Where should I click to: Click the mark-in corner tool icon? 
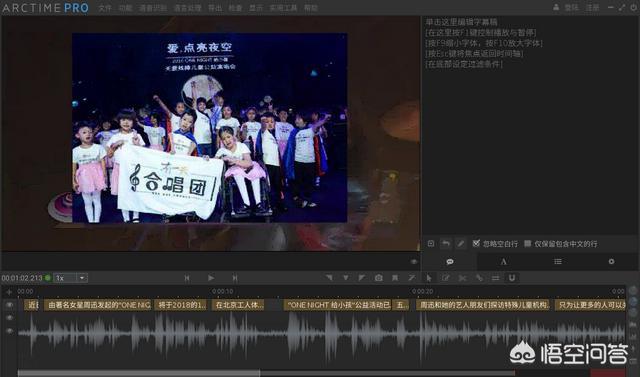[329, 278]
